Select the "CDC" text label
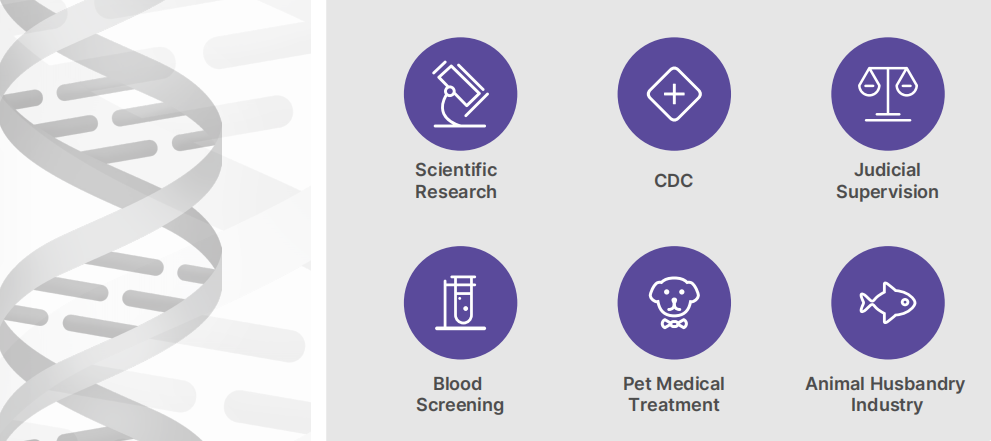 [674, 181]
